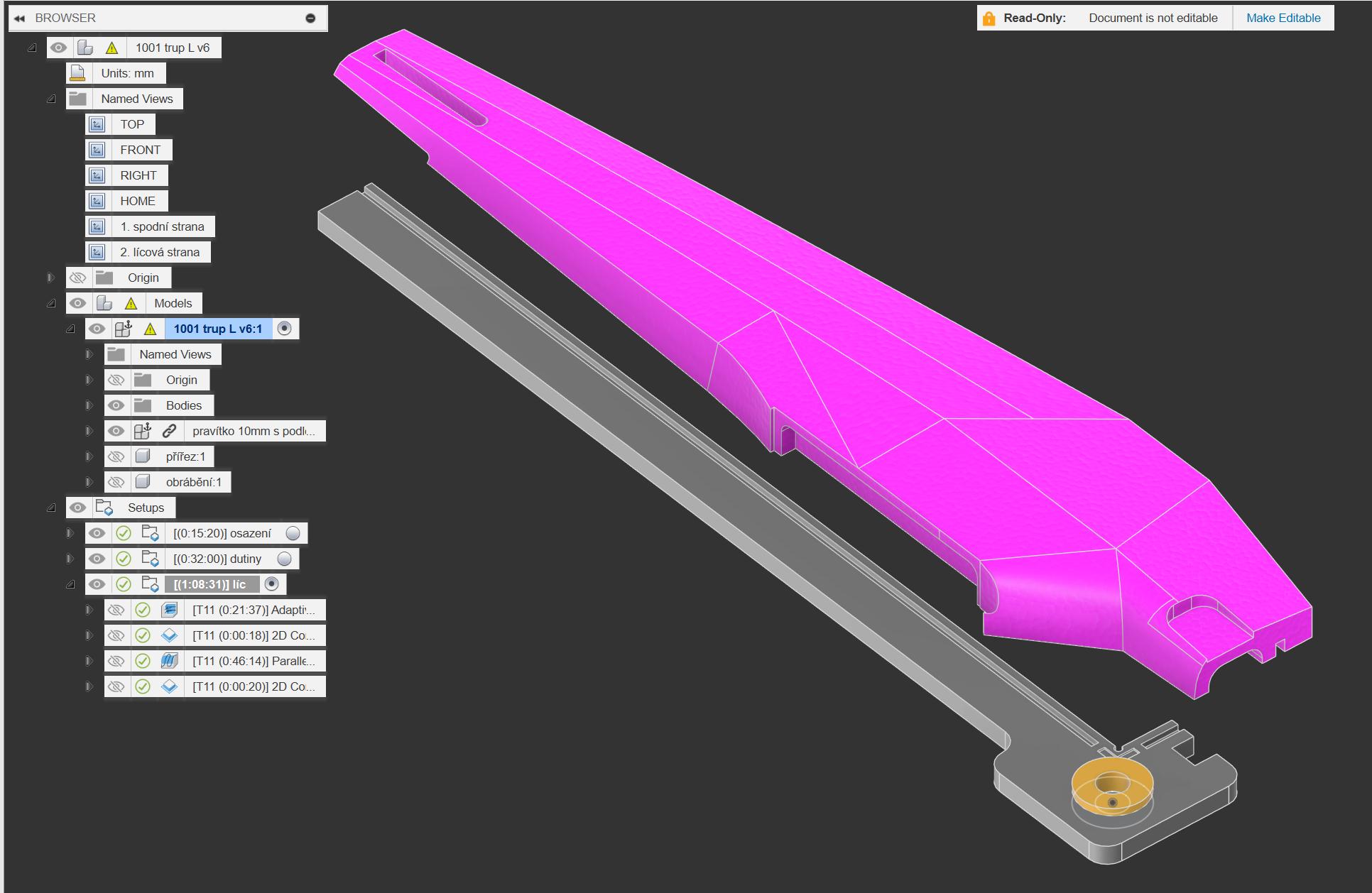This screenshot has height=893, width=1372.
Task: Activate the dutiny setup radio button
Action: tap(285, 559)
